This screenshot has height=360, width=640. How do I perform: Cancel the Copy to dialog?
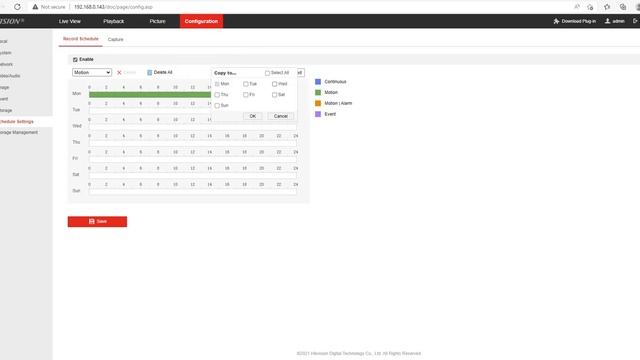(280, 116)
